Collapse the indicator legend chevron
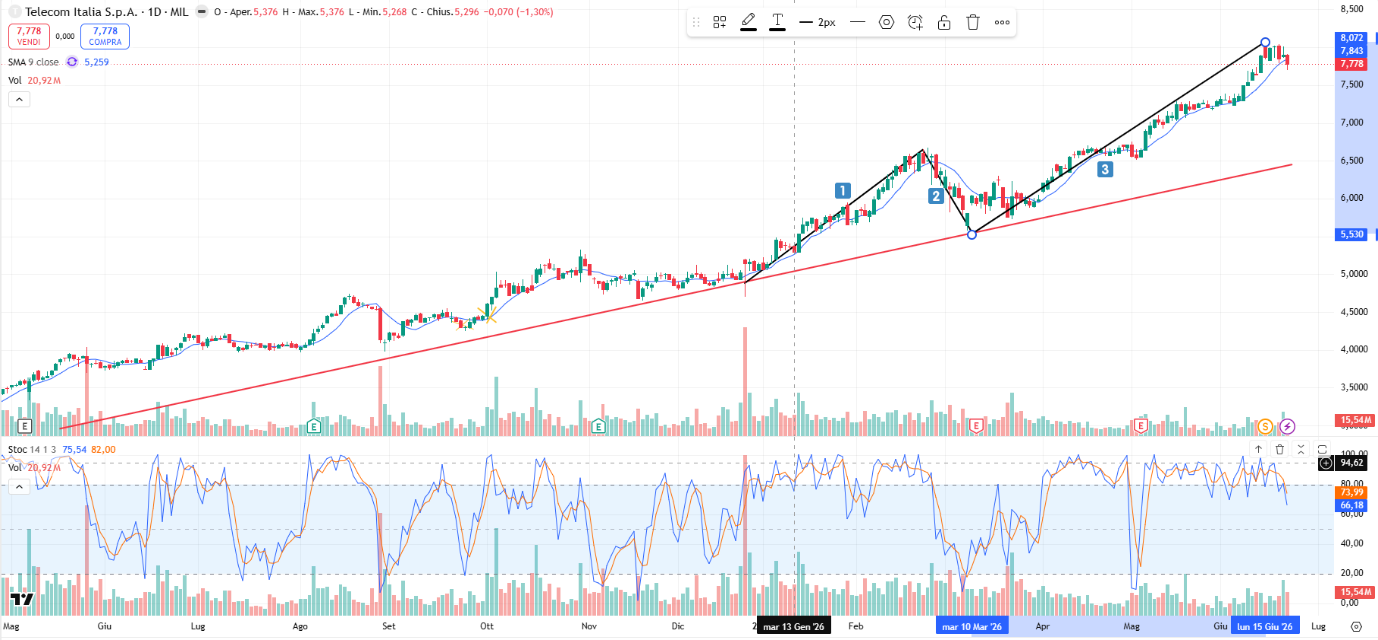 (x=19, y=99)
